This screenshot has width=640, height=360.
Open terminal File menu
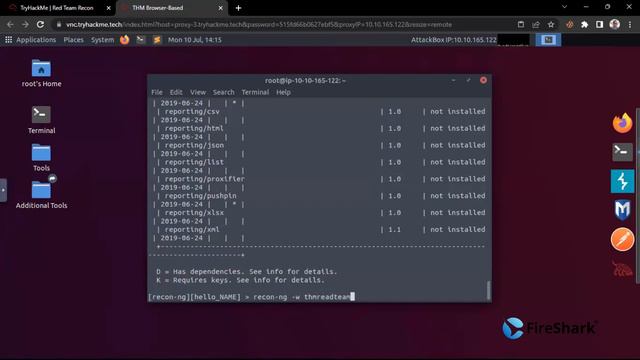(157, 92)
